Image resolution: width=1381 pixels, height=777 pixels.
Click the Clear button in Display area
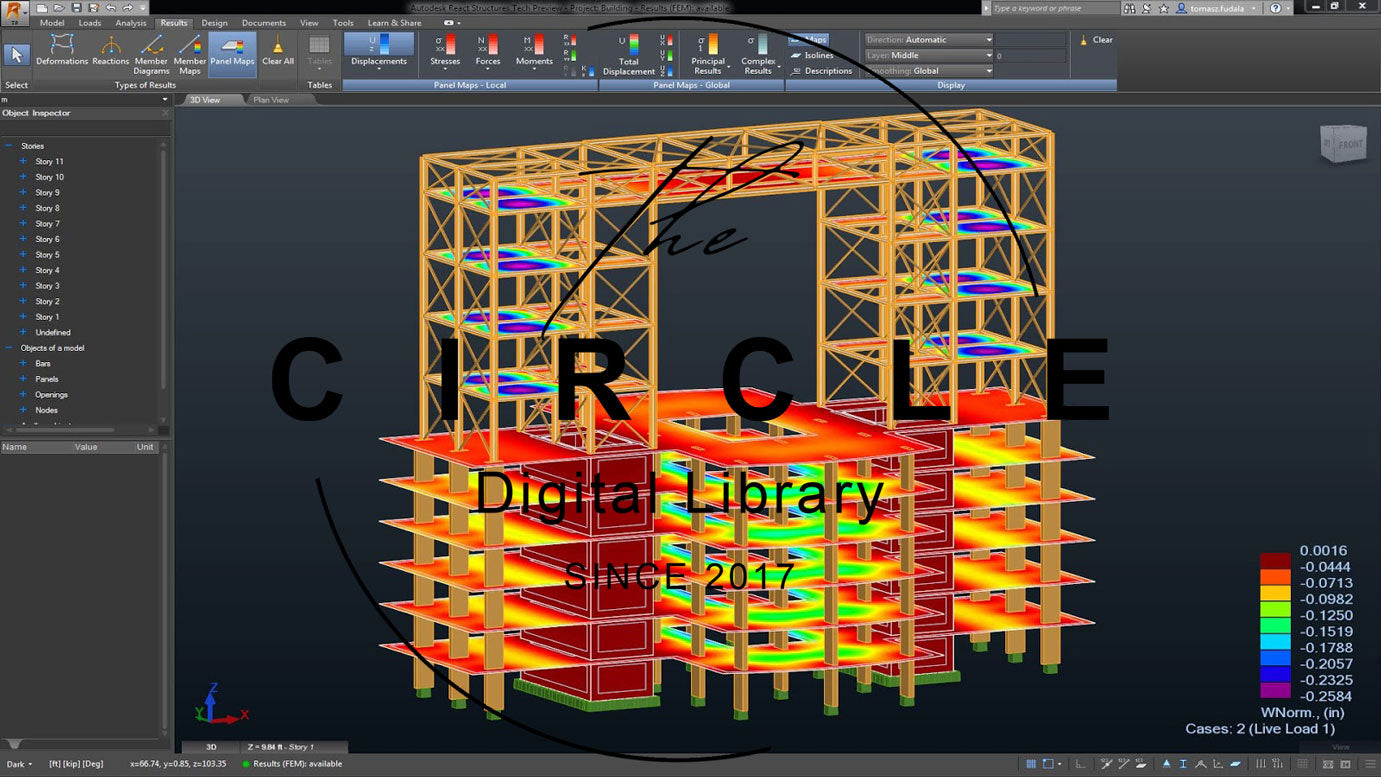[x=1096, y=40]
